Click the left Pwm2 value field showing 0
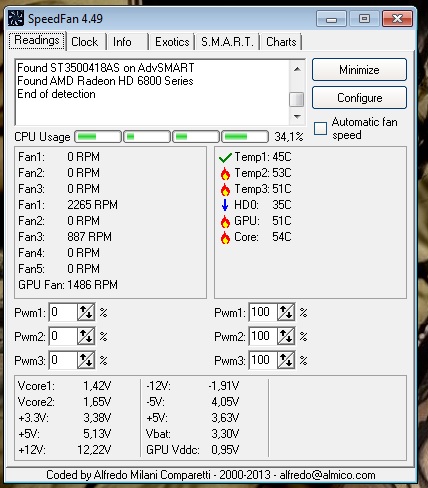Image resolution: width=428 pixels, height=488 pixels. point(63,336)
